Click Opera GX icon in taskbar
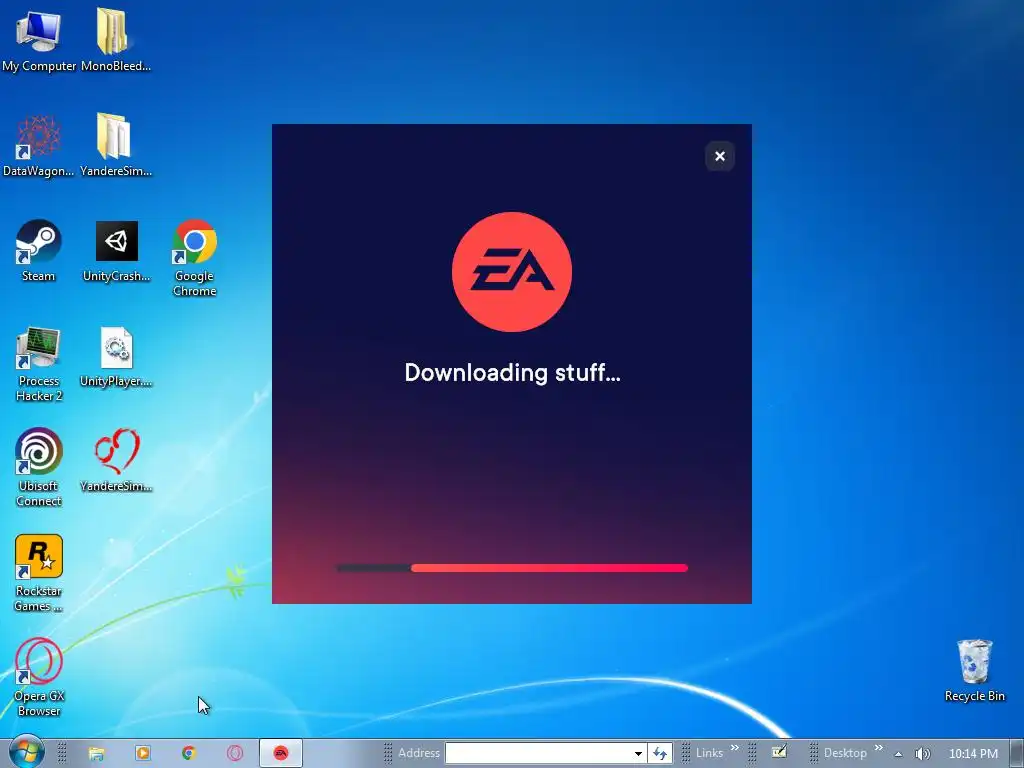 [235, 753]
